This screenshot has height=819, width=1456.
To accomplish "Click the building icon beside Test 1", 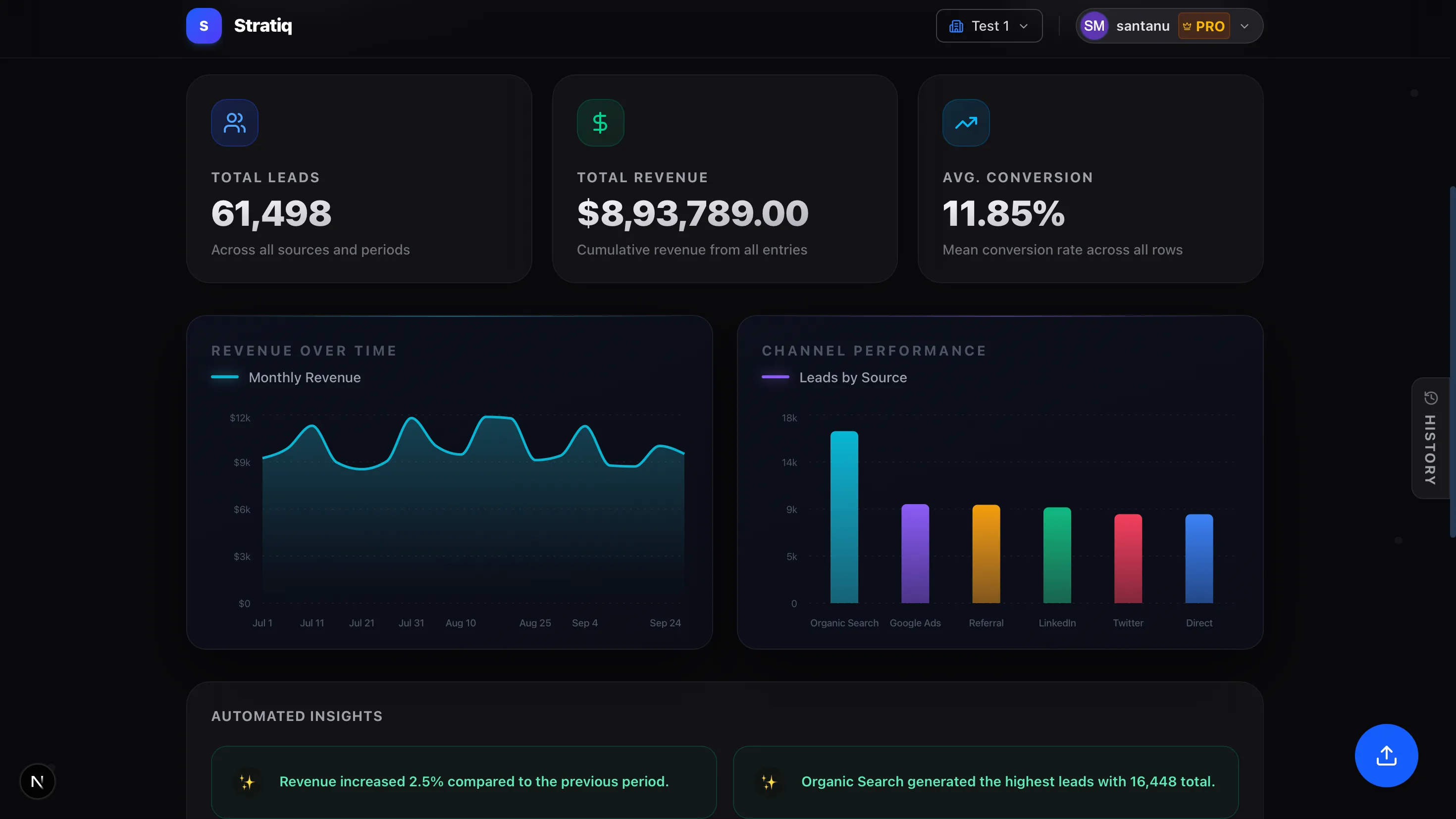I will pos(956,26).
